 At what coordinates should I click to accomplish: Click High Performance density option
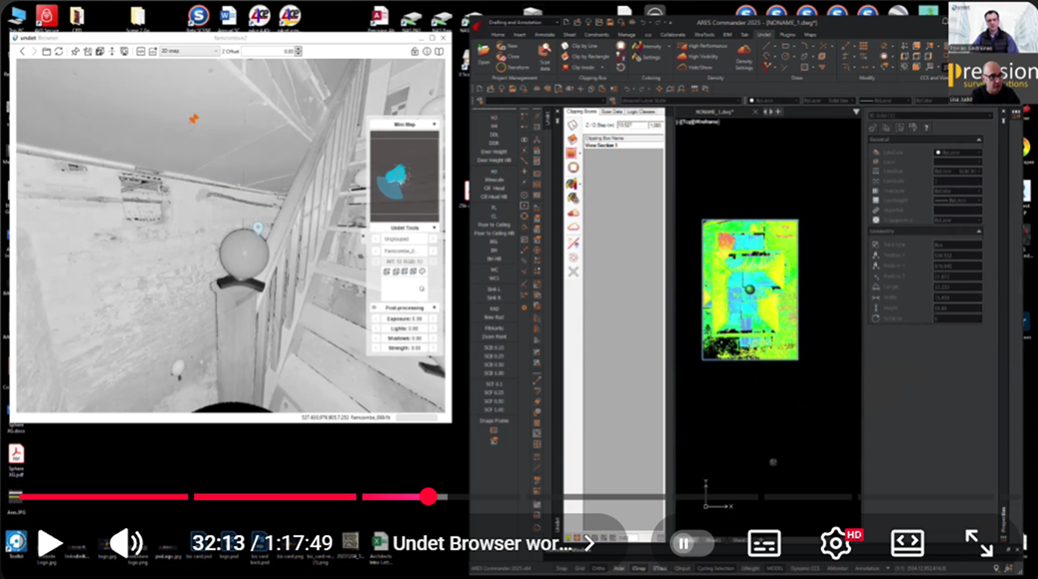click(x=702, y=46)
